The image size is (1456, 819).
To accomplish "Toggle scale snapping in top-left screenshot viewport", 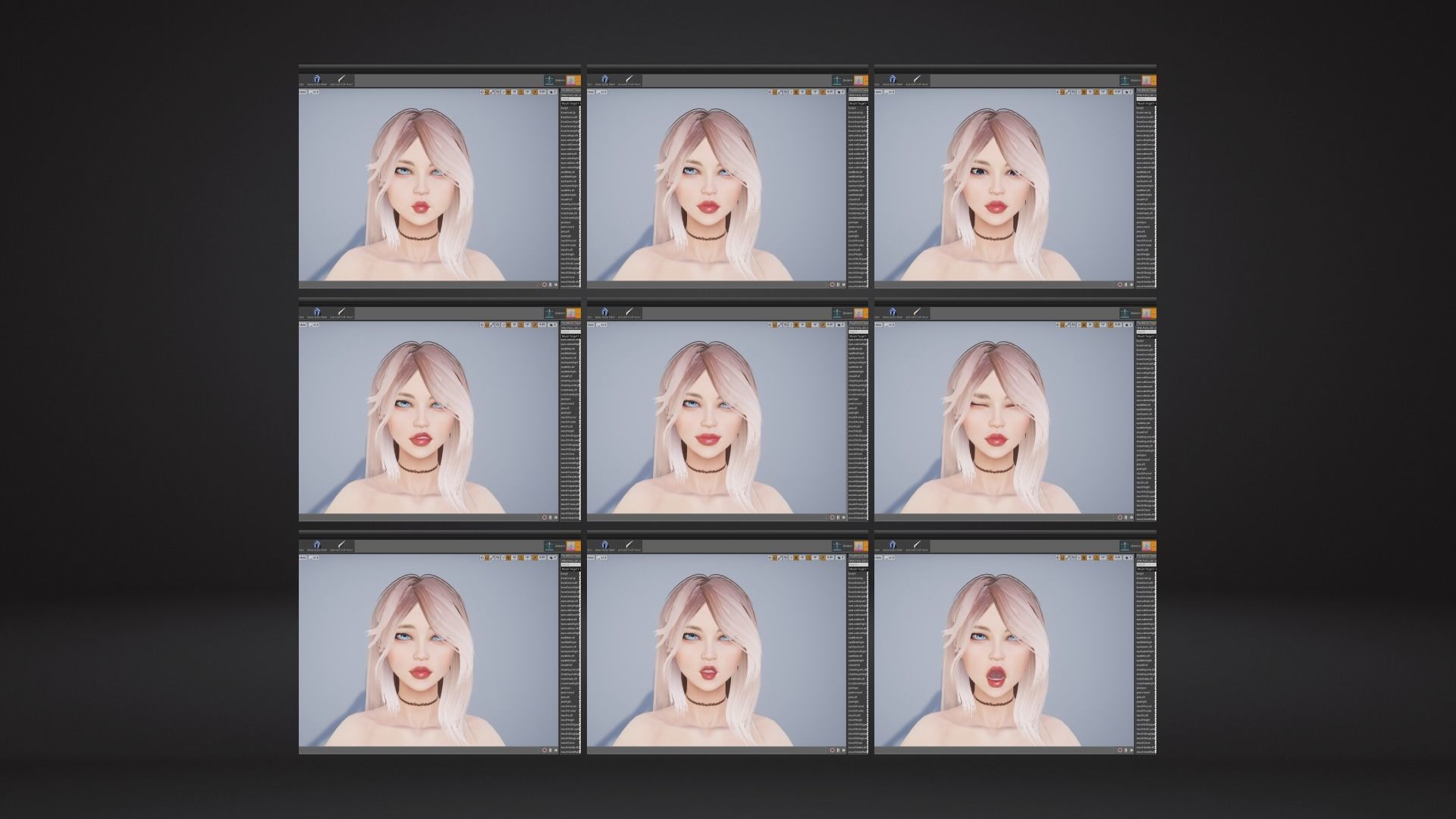I will click(x=535, y=92).
